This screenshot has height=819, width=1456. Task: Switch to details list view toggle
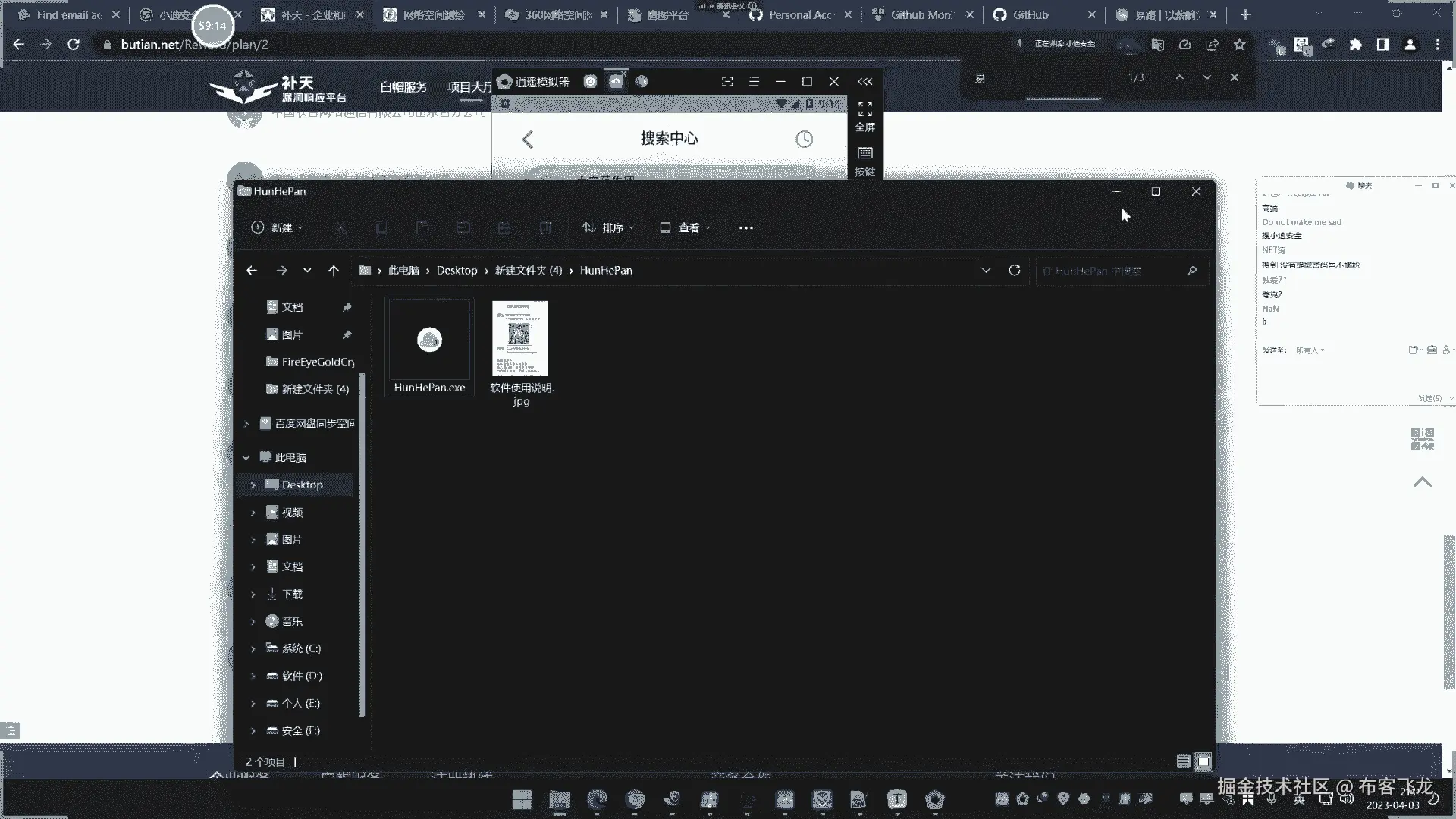1183,761
